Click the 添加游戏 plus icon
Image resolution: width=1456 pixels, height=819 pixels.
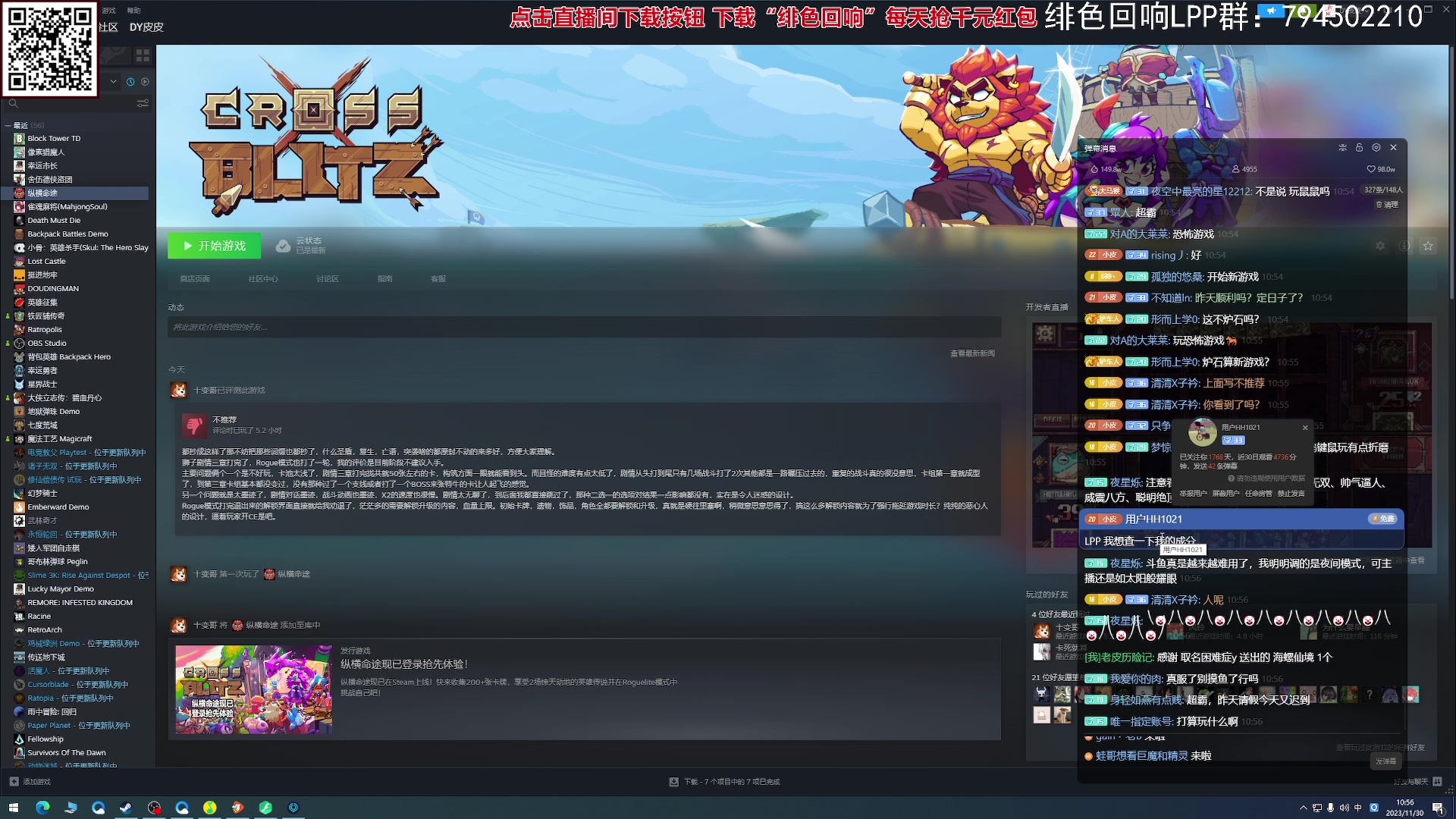click(x=14, y=782)
